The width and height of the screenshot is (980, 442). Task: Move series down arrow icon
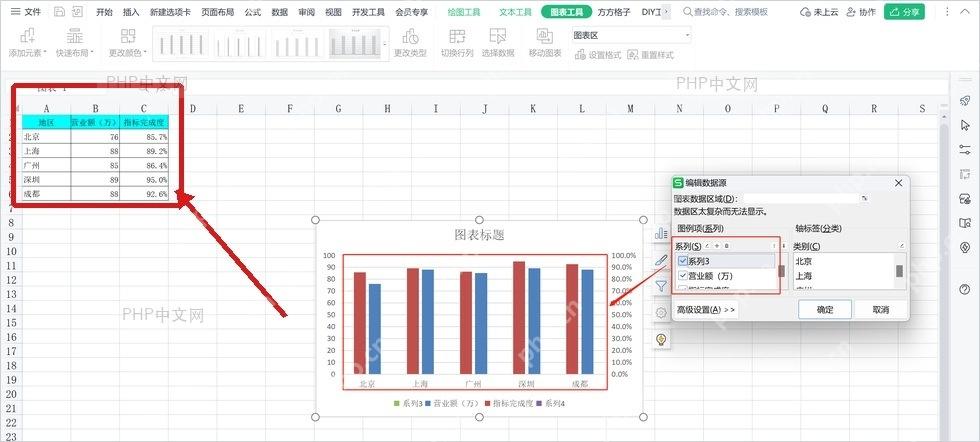[x=784, y=246]
